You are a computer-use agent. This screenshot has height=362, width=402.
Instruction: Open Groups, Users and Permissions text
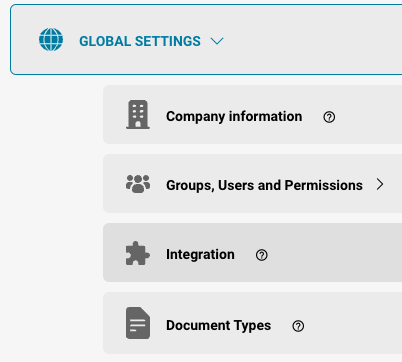tap(264, 185)
